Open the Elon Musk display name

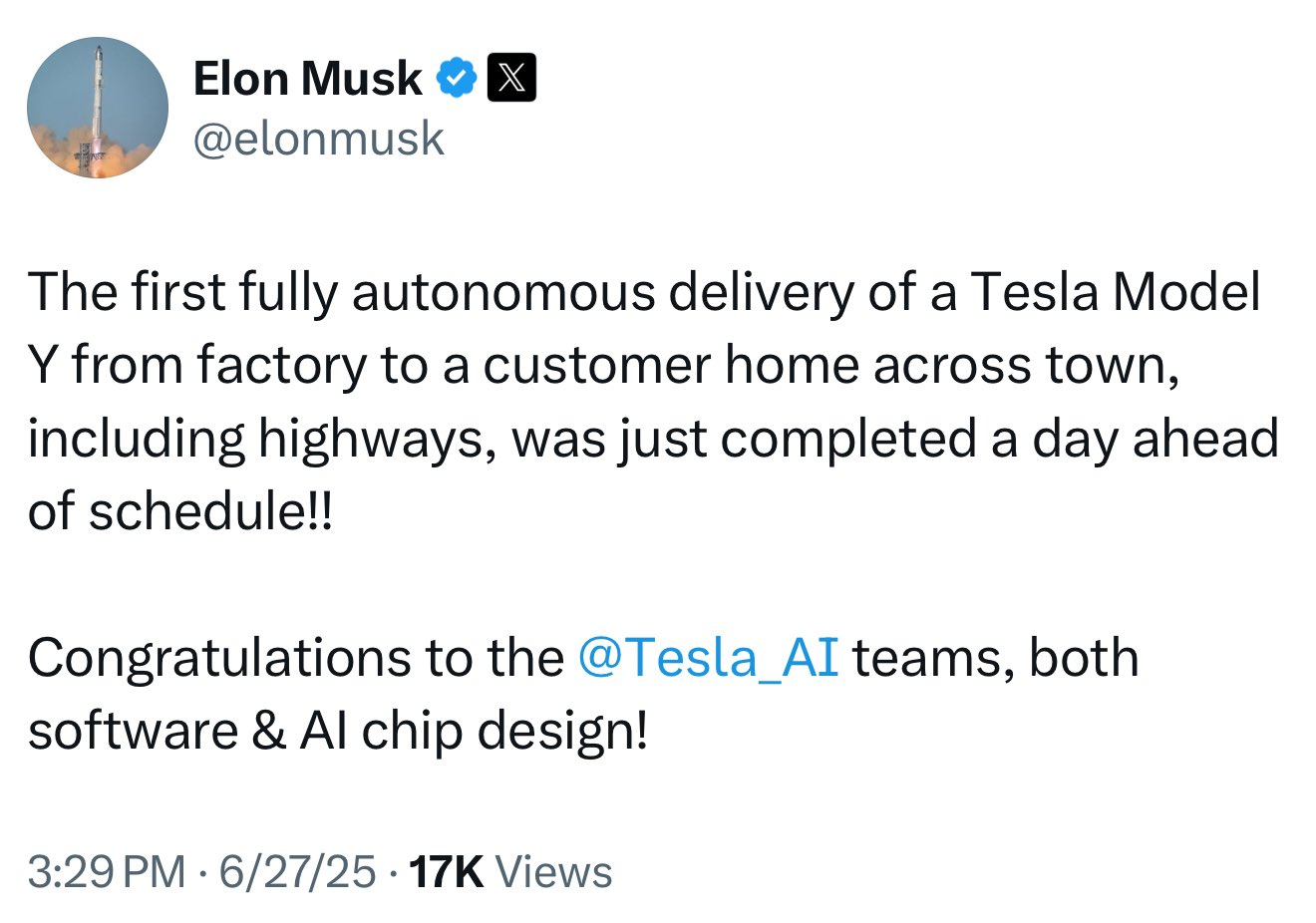pyautogui.click(x=307, y=78)
